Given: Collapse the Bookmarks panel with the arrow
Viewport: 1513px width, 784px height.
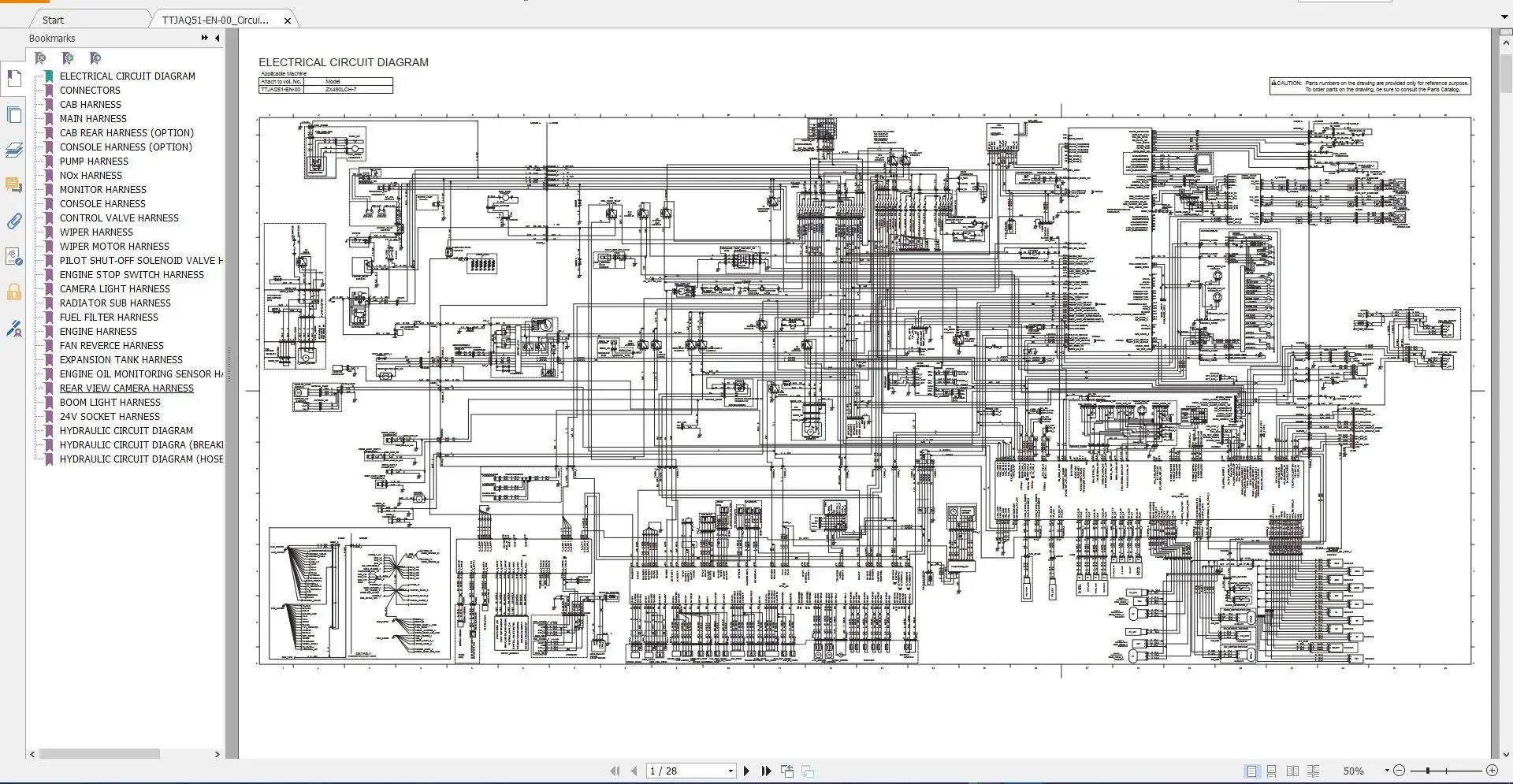Looking at the screenshot, I should point(217,38).
